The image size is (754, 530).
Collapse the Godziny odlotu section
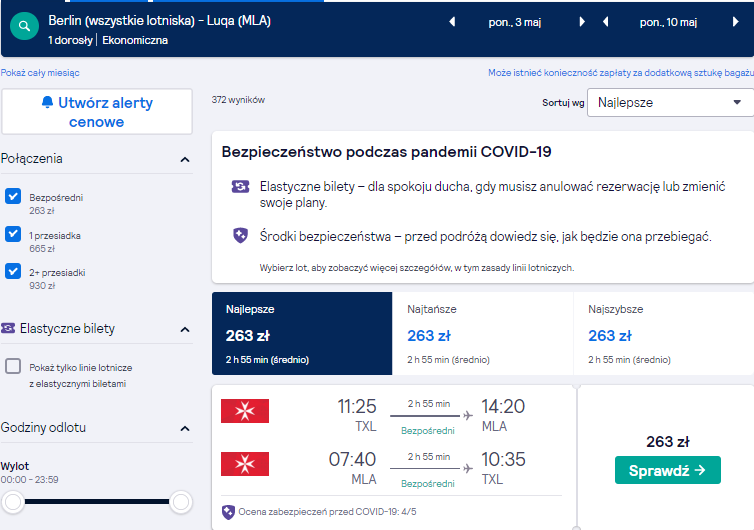point(185,429)
